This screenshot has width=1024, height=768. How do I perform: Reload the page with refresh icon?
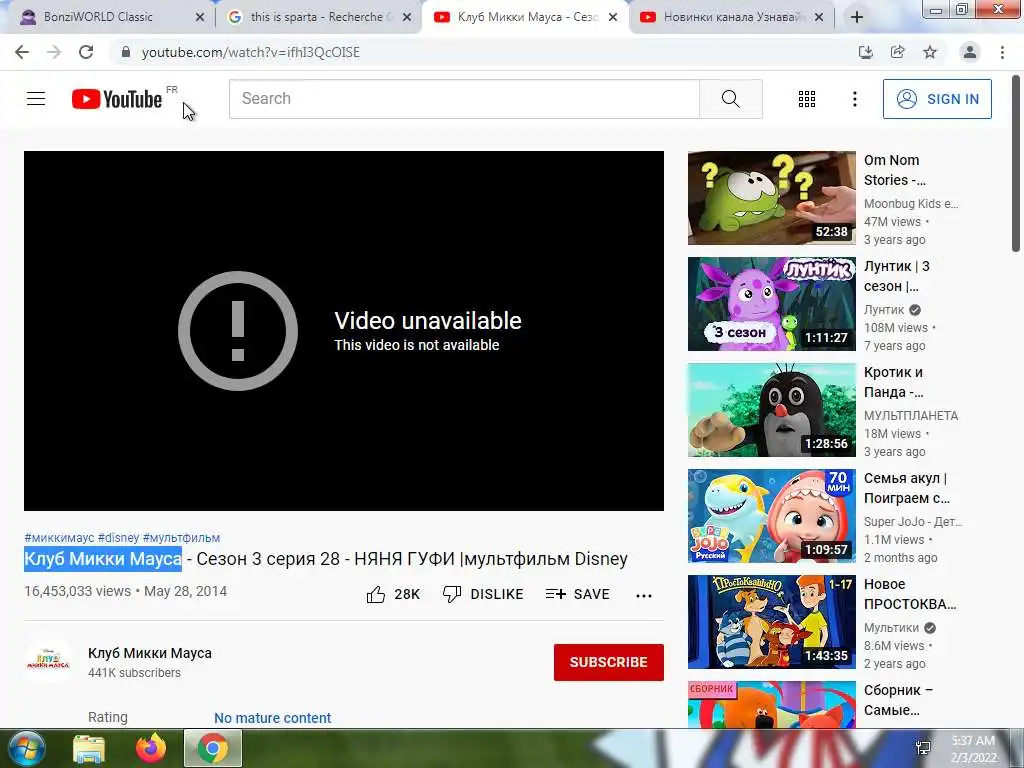(x=86, y=52)
